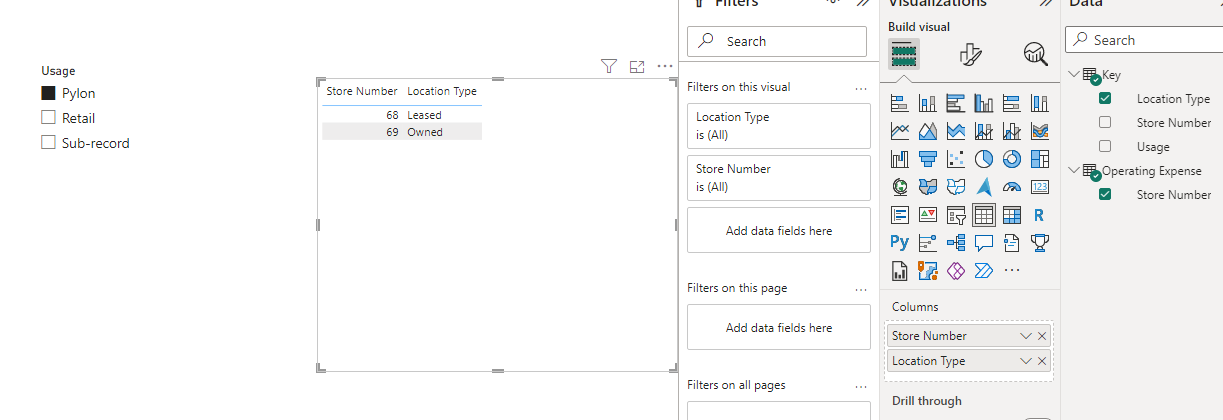The height and width of the screenshot is (420, 1223).
Task: Choose the Donut chart visual
Action: point(1011,159)
